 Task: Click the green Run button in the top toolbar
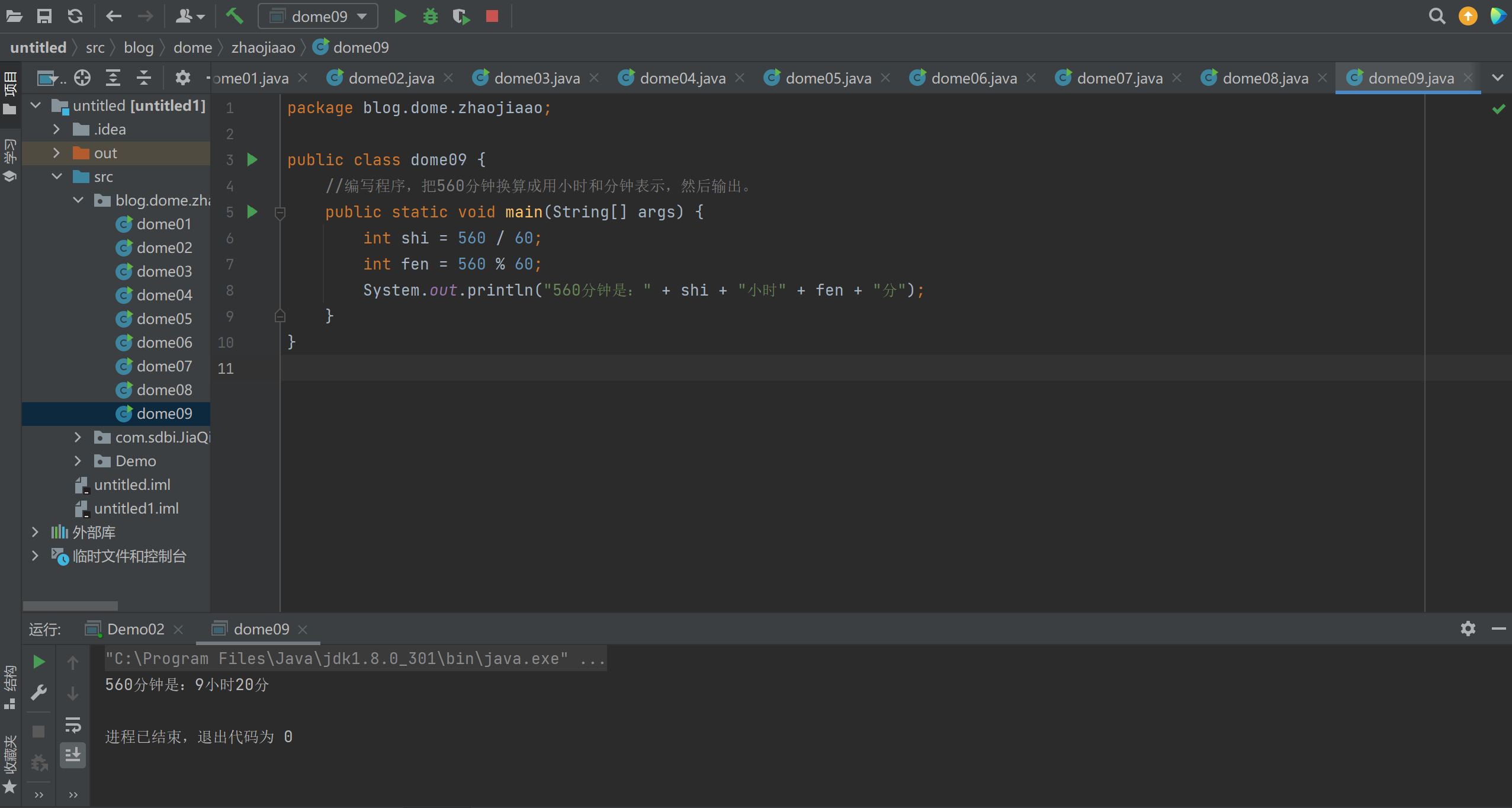pyautogui.click(x=400, y=16)
